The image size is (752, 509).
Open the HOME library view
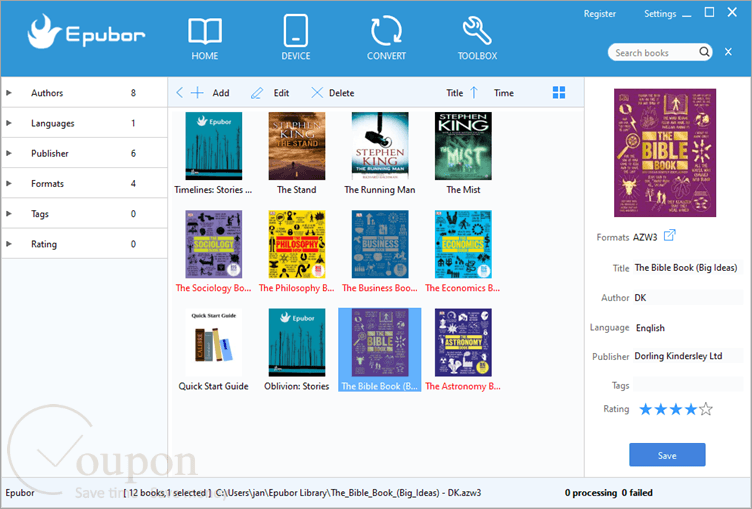point(205,39)
